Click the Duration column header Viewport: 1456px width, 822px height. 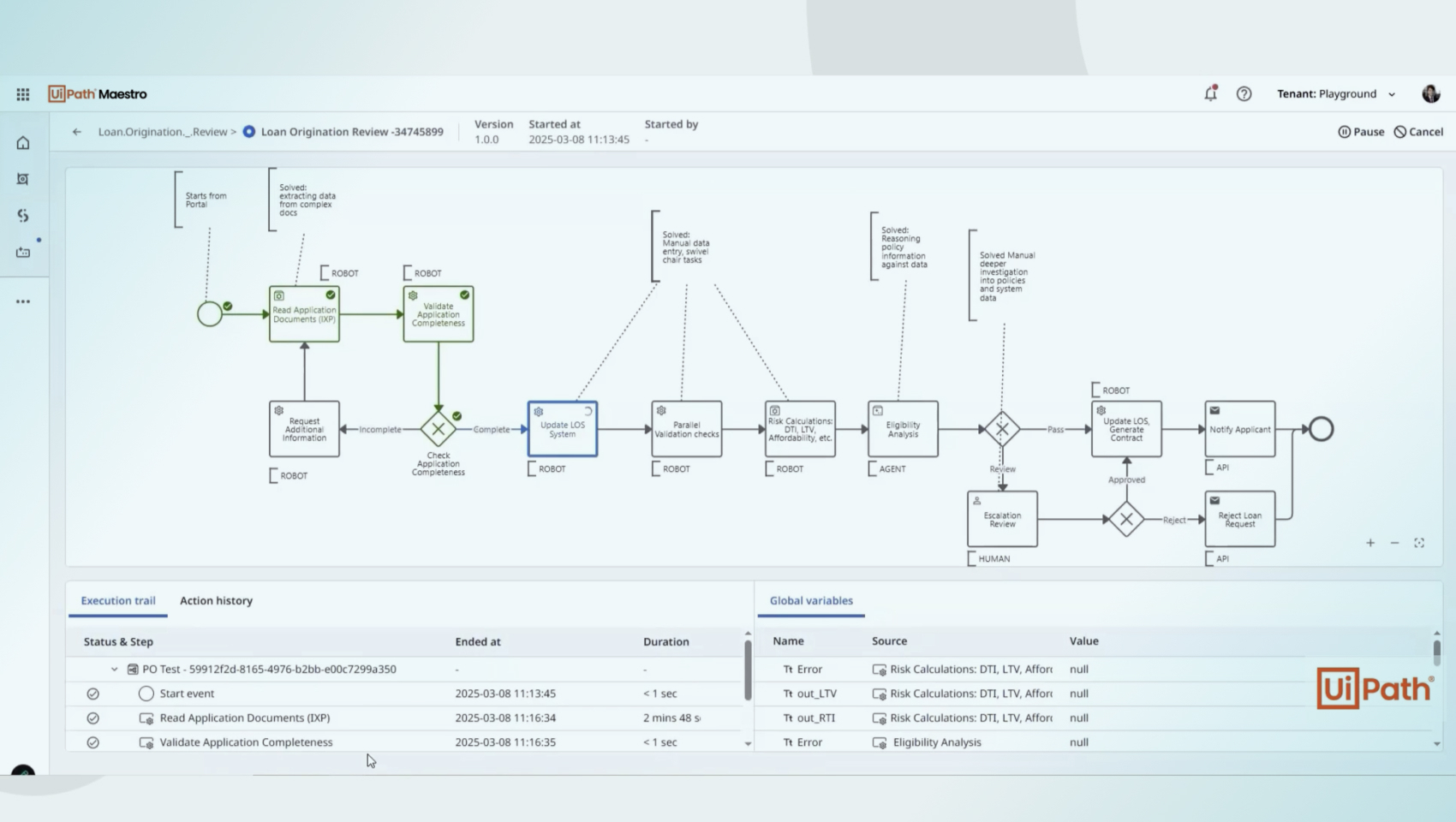(x=666, y=641)
